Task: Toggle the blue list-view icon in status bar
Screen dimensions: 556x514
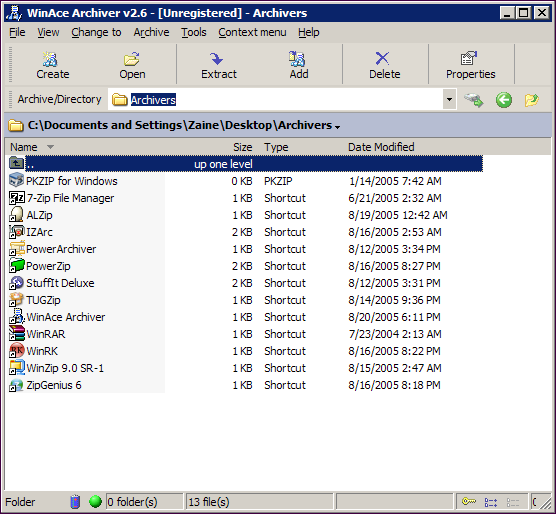Action: (x=491, y=502)
